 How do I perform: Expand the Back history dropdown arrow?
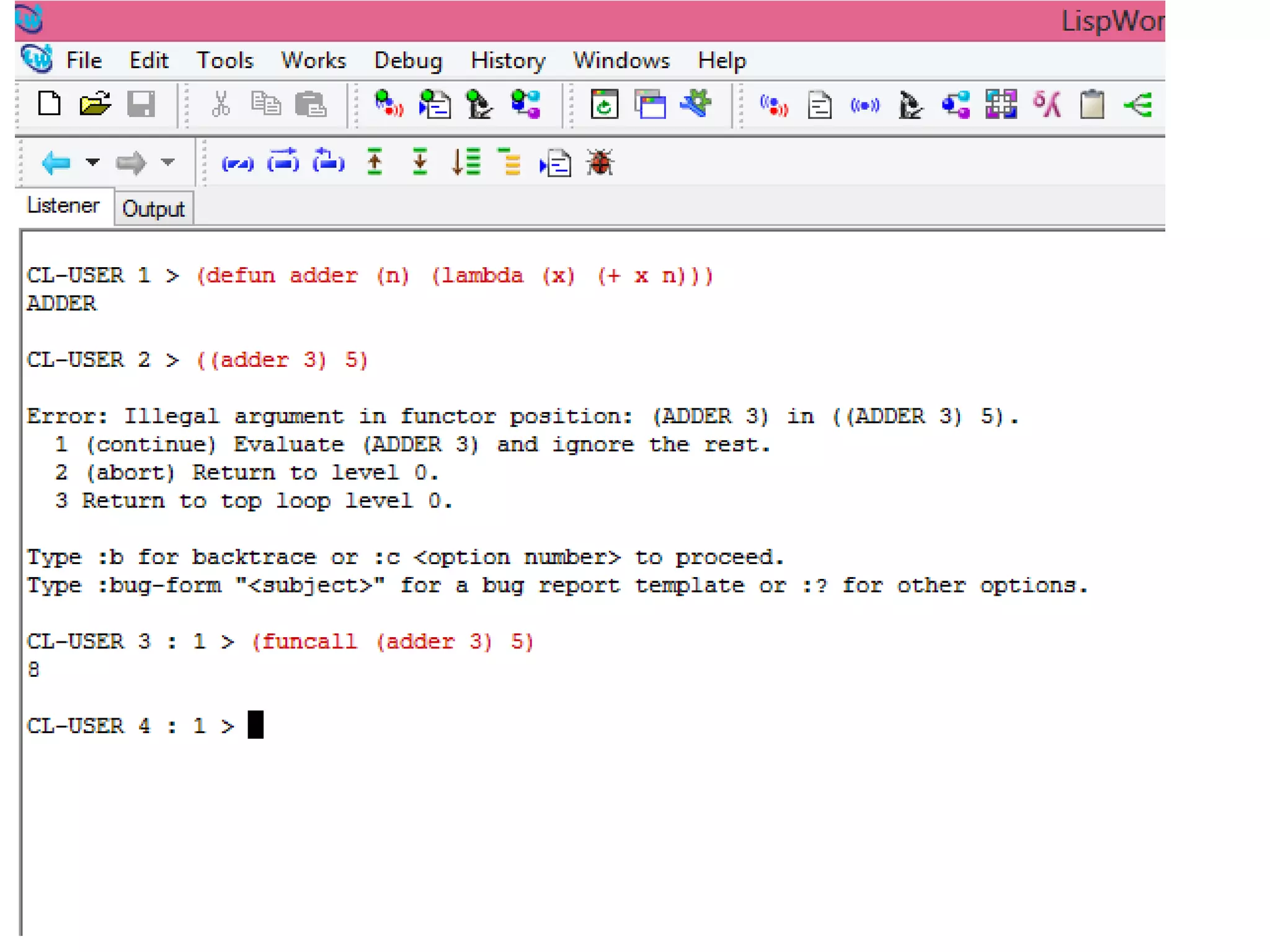pos(92,162)
